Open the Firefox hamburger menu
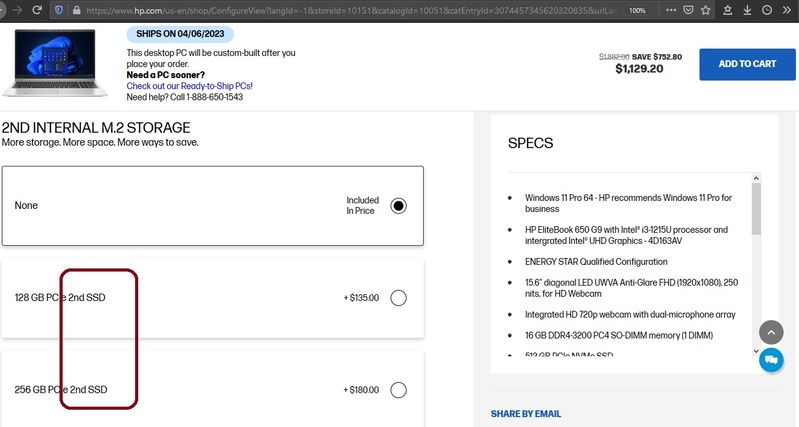The width and height of the screenshot is (799, 427). 787,9
